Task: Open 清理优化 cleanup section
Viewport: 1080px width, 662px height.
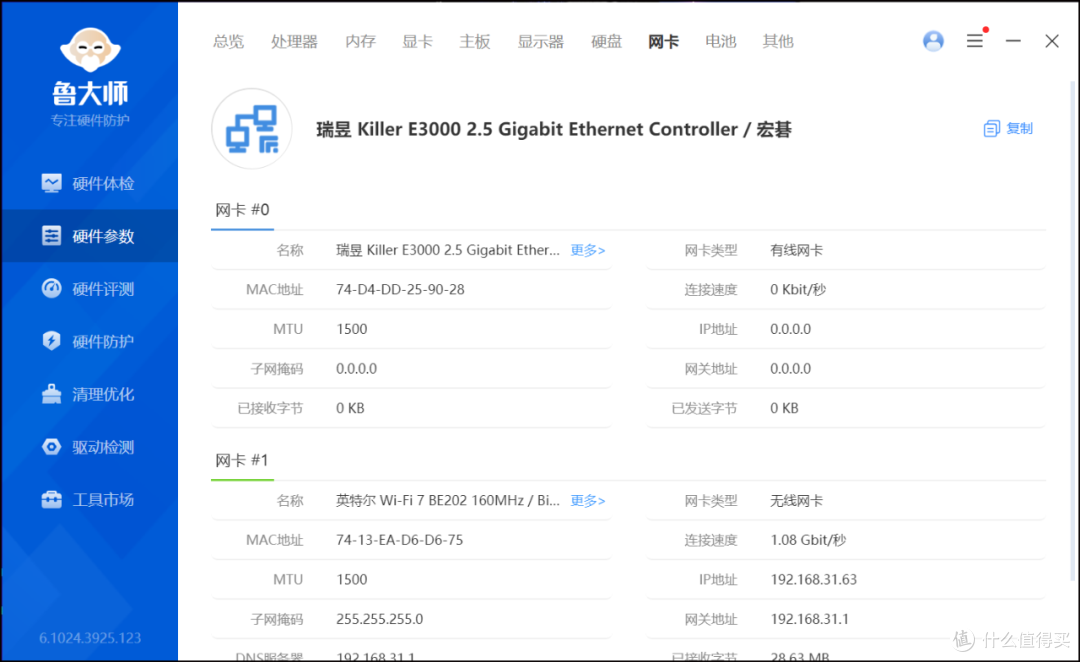Action: (x=89, y=394)
